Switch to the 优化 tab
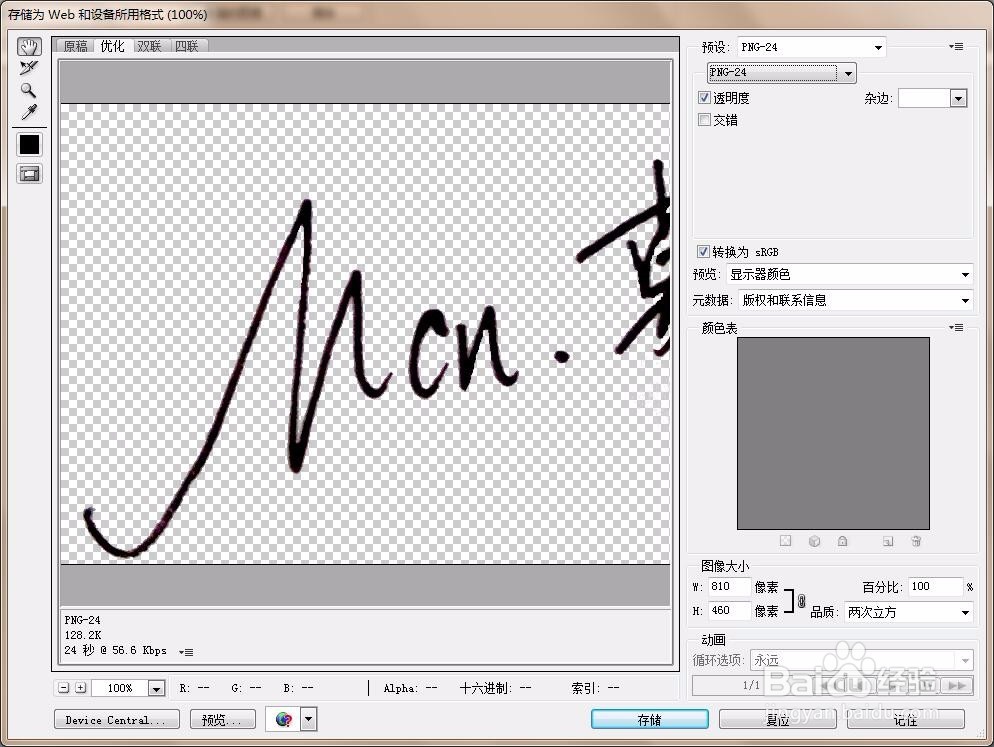This screenshot has width=994, height=747. click(x=113, y=46)
